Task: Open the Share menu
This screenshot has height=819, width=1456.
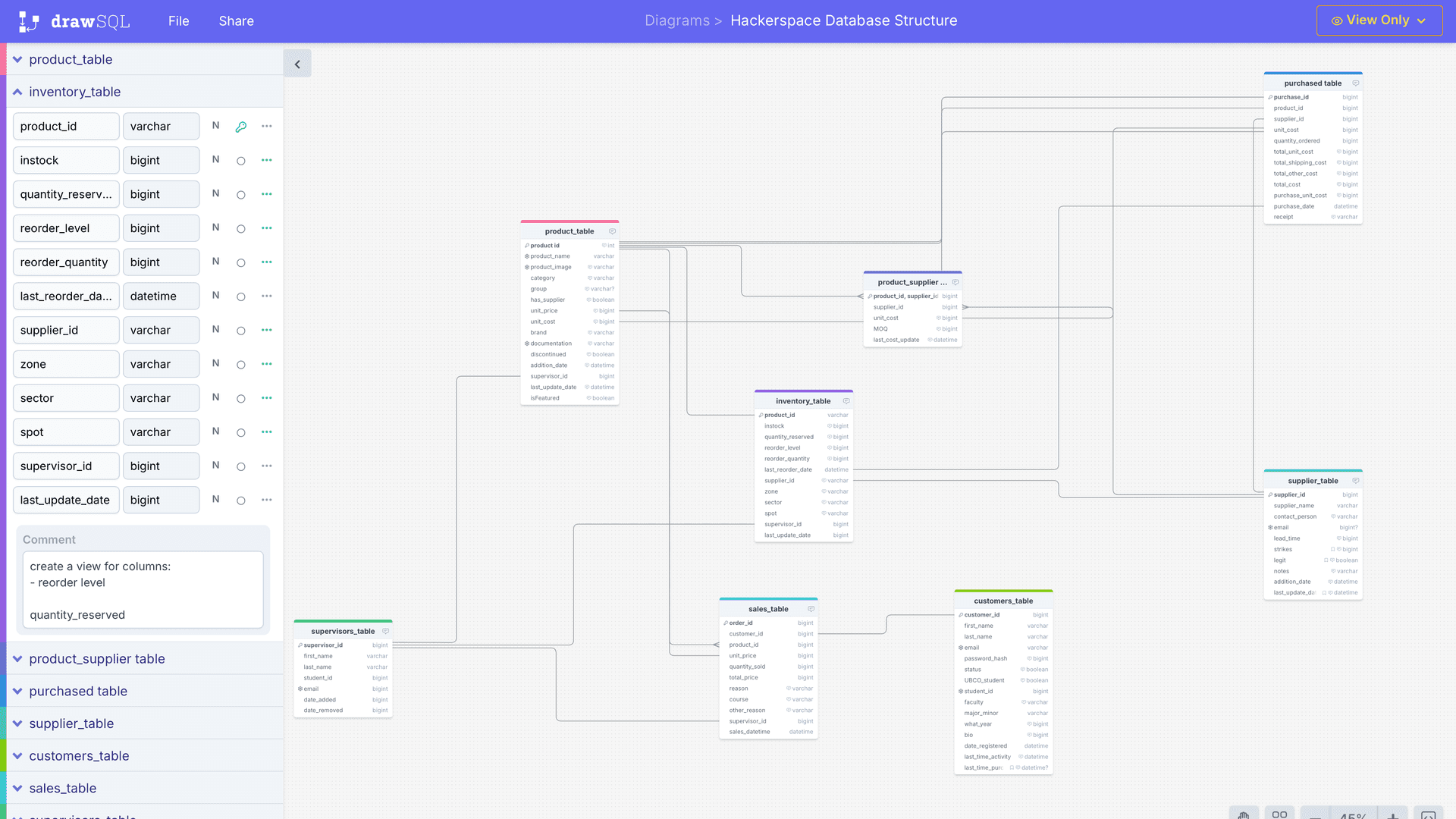Action: (x=237, y=21)
